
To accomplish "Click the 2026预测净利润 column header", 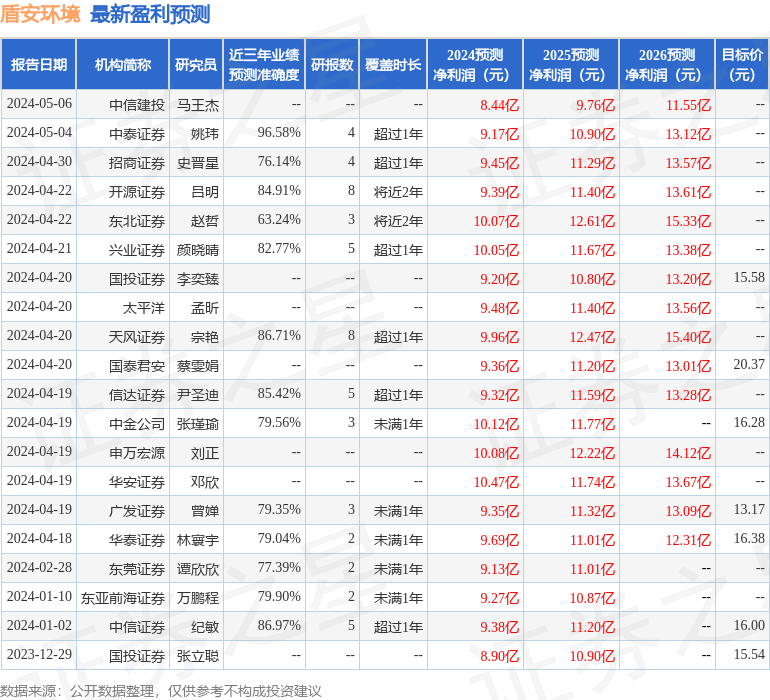I will (x=667, y=64).
